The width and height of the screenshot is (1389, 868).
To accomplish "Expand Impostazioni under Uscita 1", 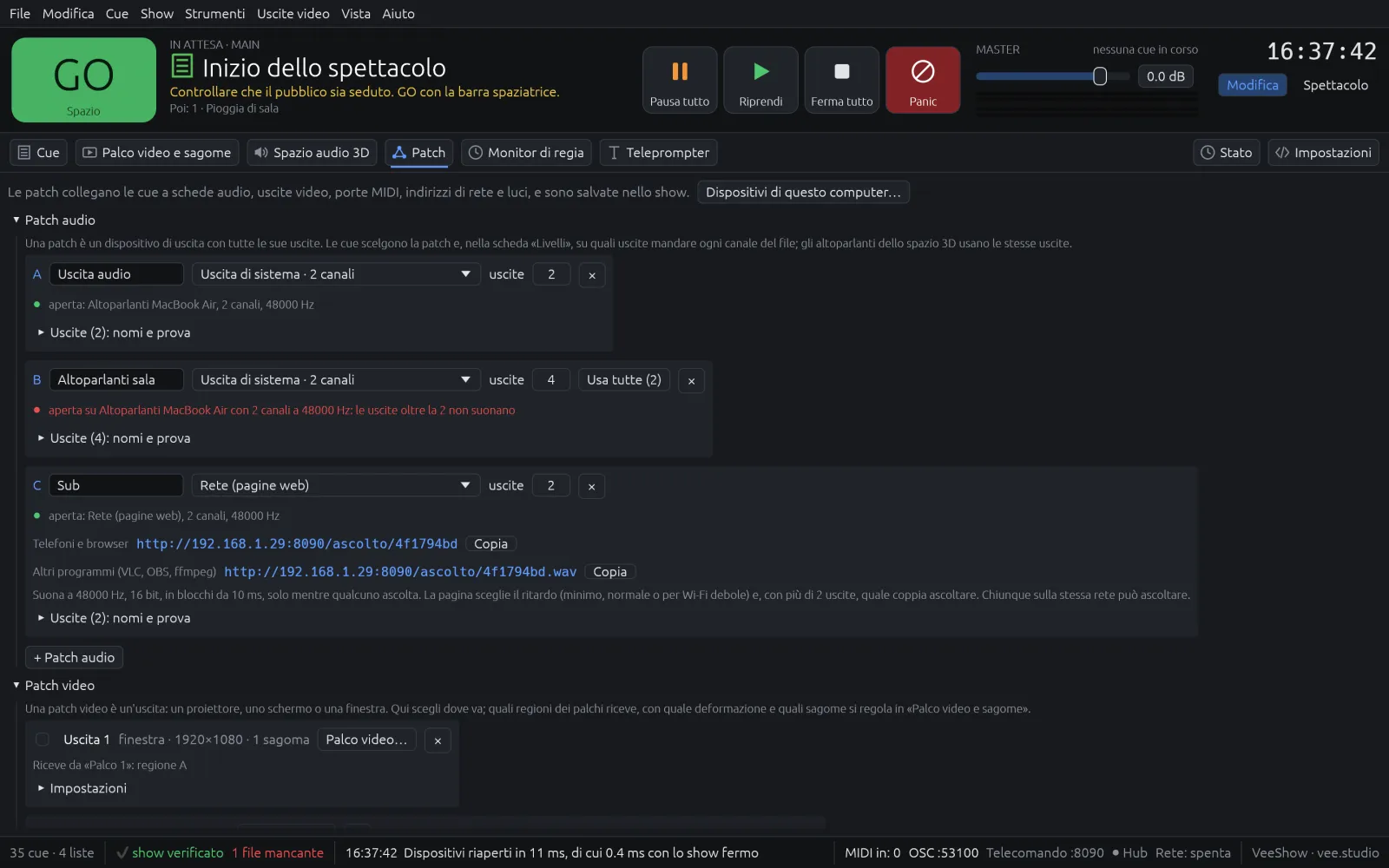I will [82, 788].
